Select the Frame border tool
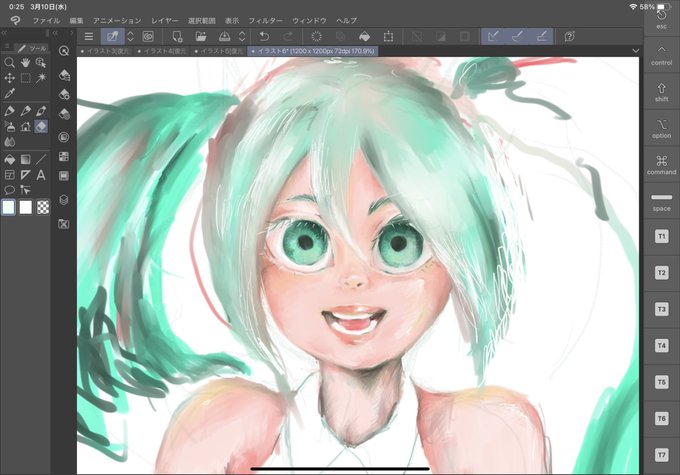This screenshot has height=475, width=680. pyautogui.click(x=10, y=175)
